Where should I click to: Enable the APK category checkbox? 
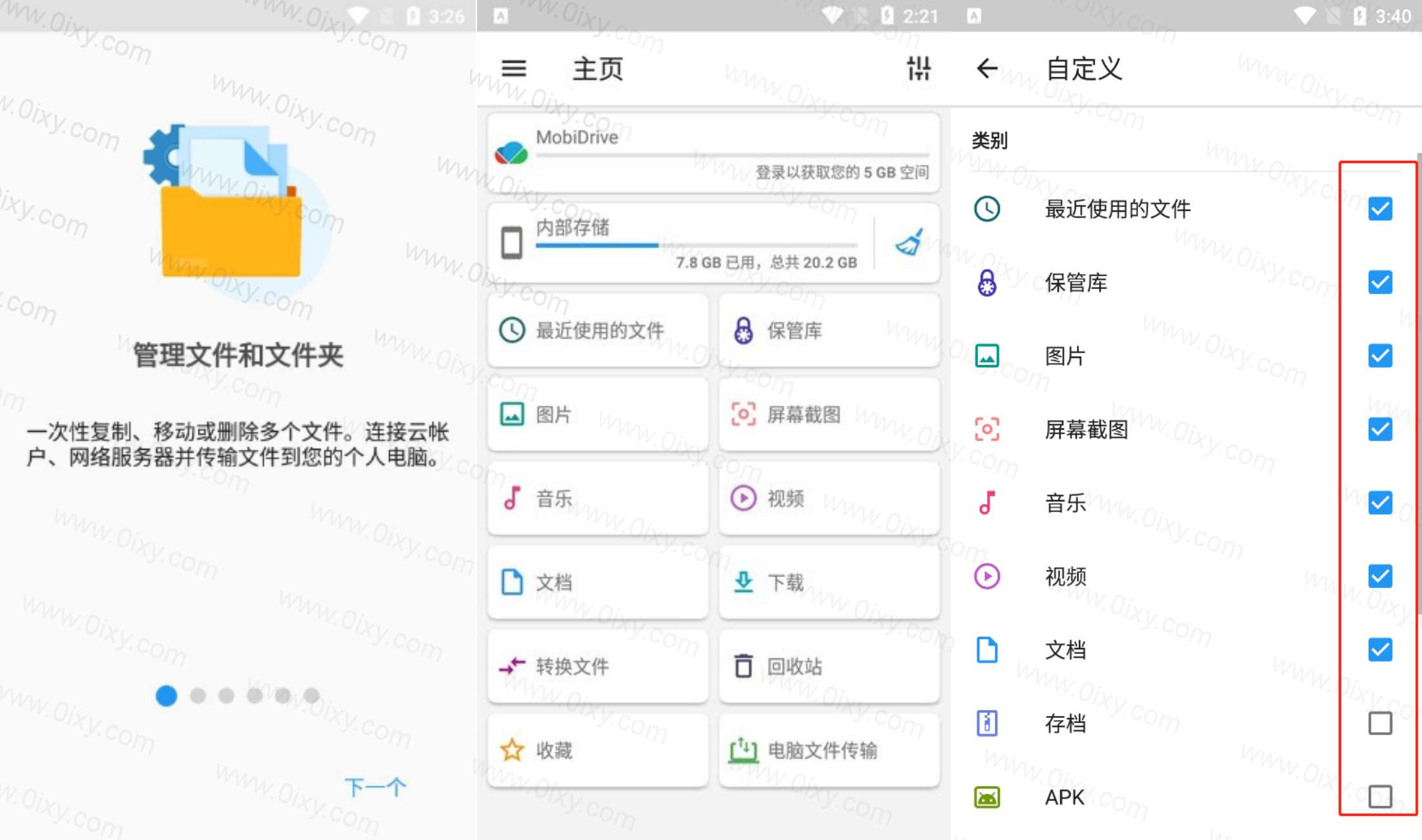[1379, 796]
